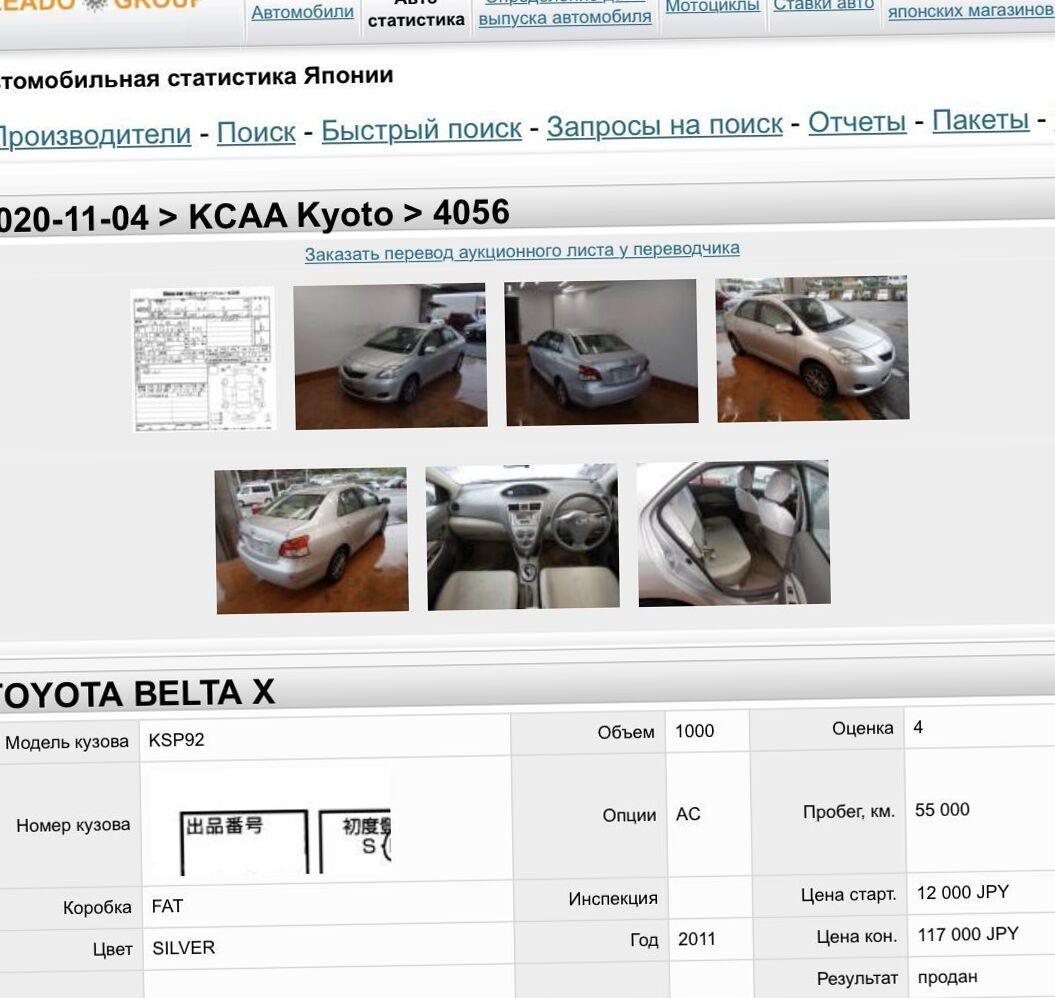1055x998 pixels.
Task: Select the 12 000 JPY start price
Action: (x=963, y=892)
